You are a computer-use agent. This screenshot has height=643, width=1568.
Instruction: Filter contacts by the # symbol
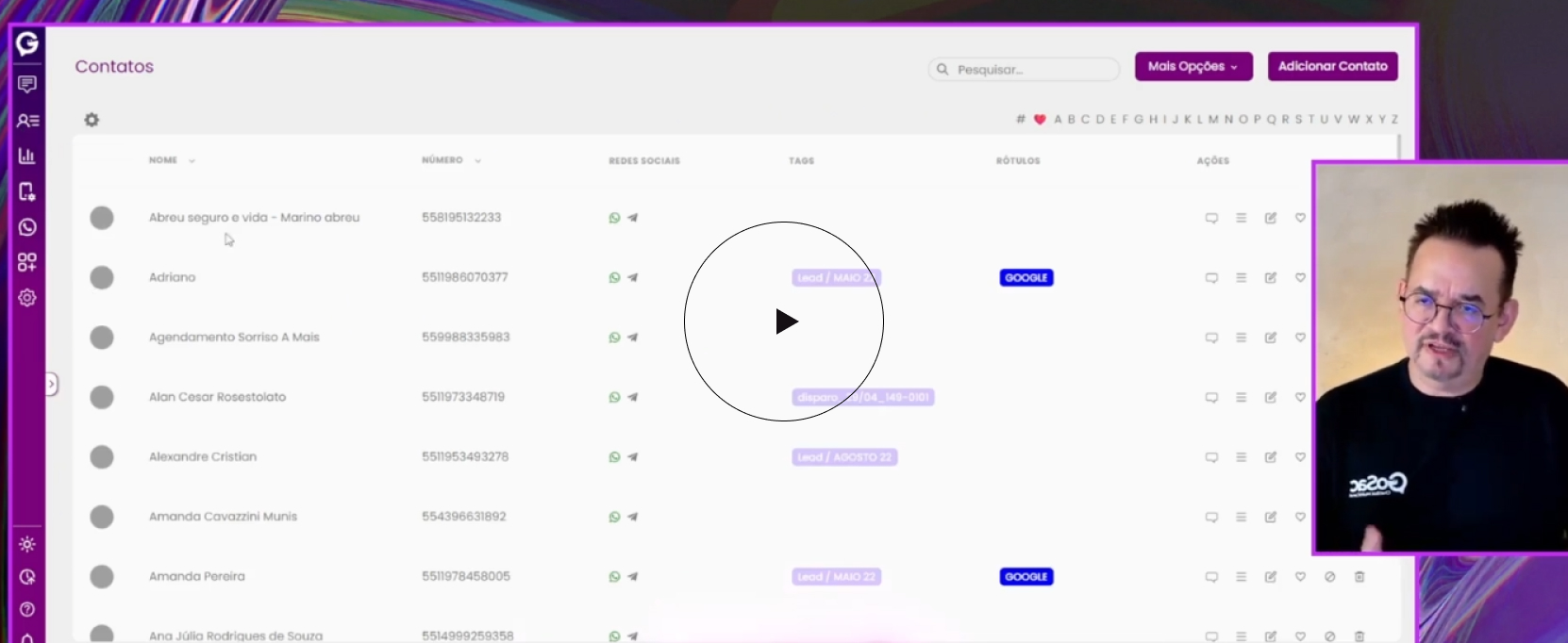[x=1020, y=119]
